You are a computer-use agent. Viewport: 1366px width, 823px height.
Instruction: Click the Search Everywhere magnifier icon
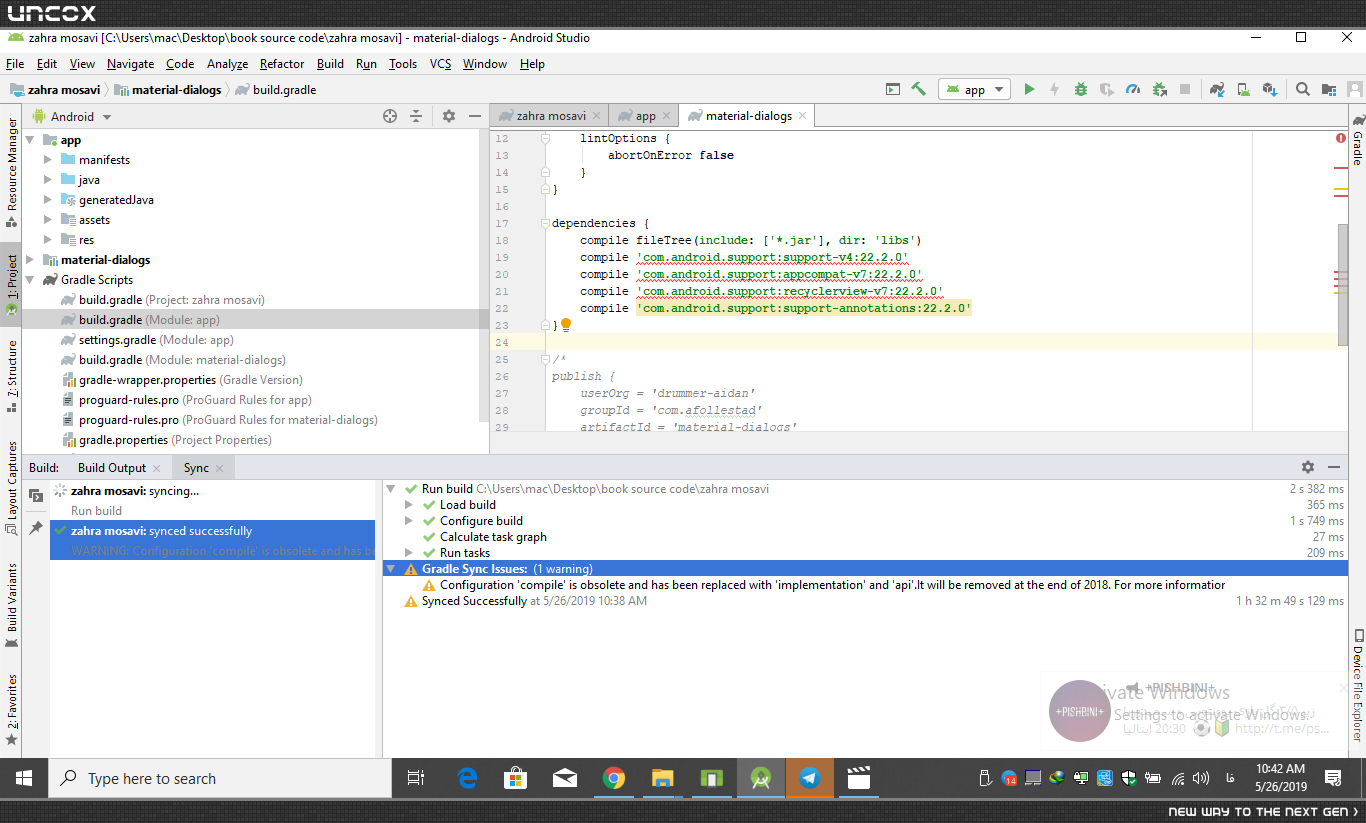(x=1303, y=89)
